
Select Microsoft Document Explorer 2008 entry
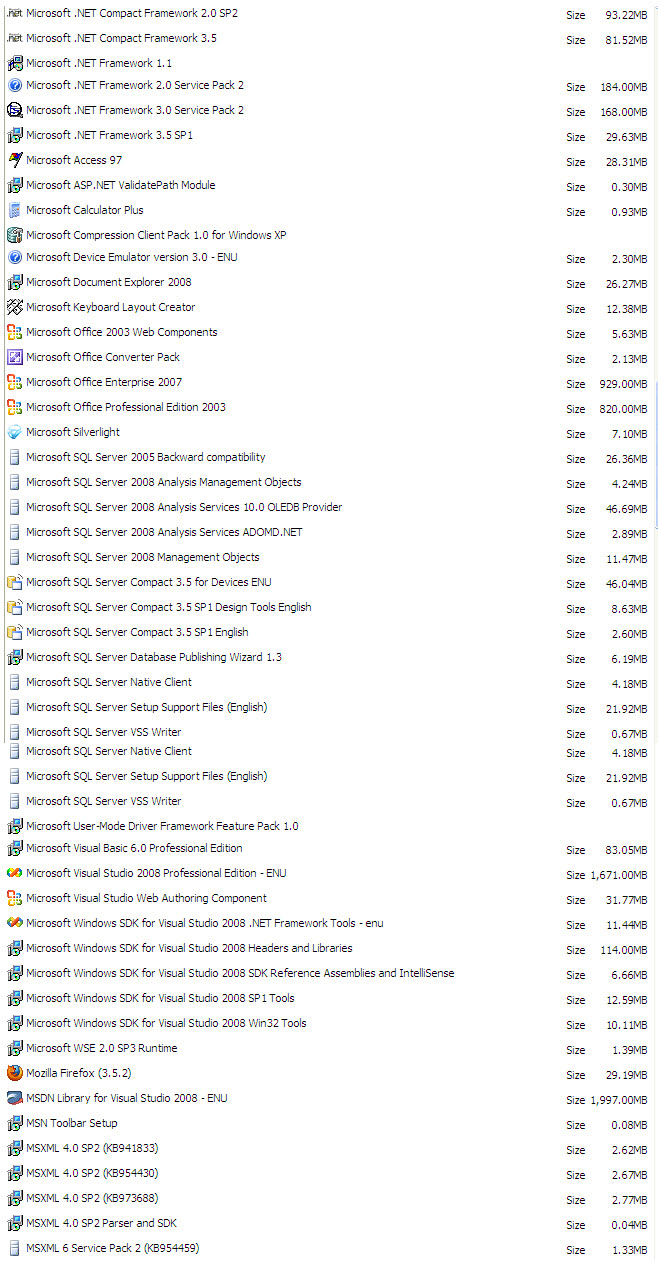click(x=108, y=282)
